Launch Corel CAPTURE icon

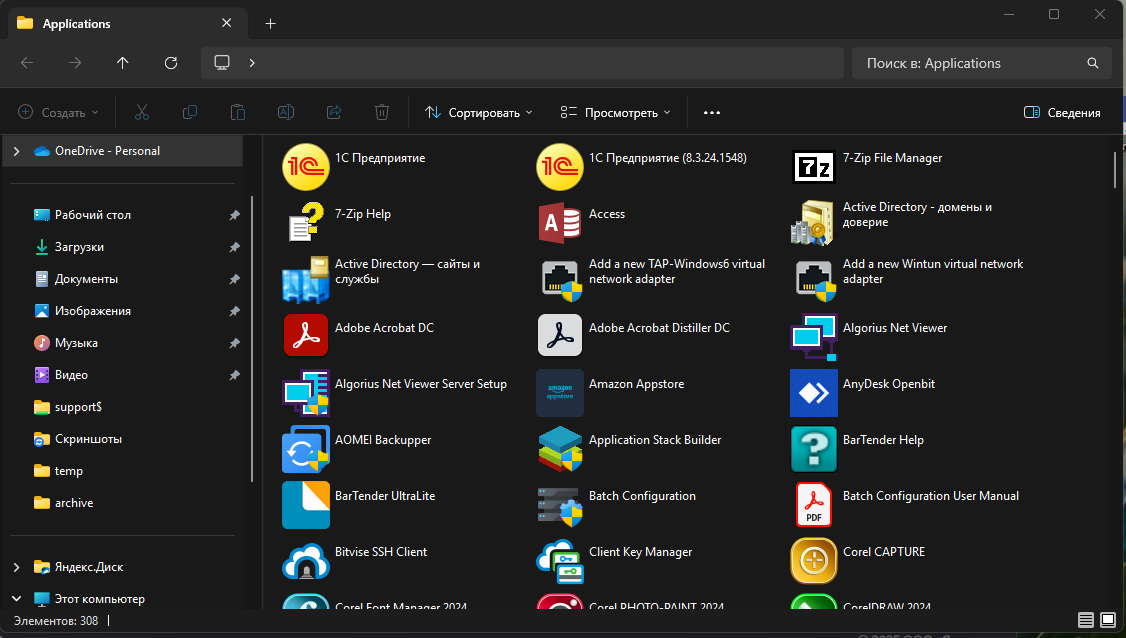click(814, 560)
